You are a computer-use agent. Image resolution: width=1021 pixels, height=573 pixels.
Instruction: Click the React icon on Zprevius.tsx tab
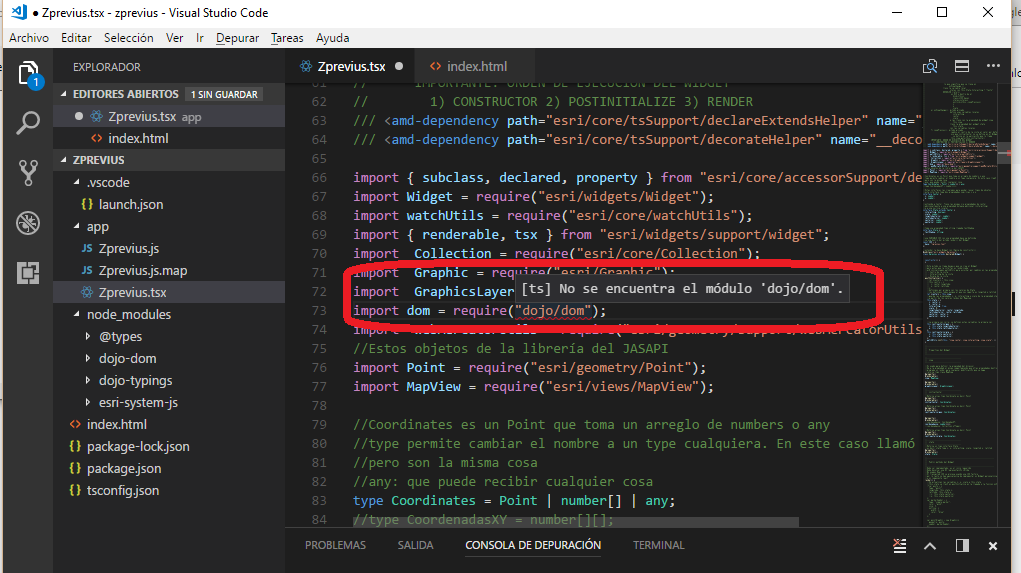coord(305,66)
